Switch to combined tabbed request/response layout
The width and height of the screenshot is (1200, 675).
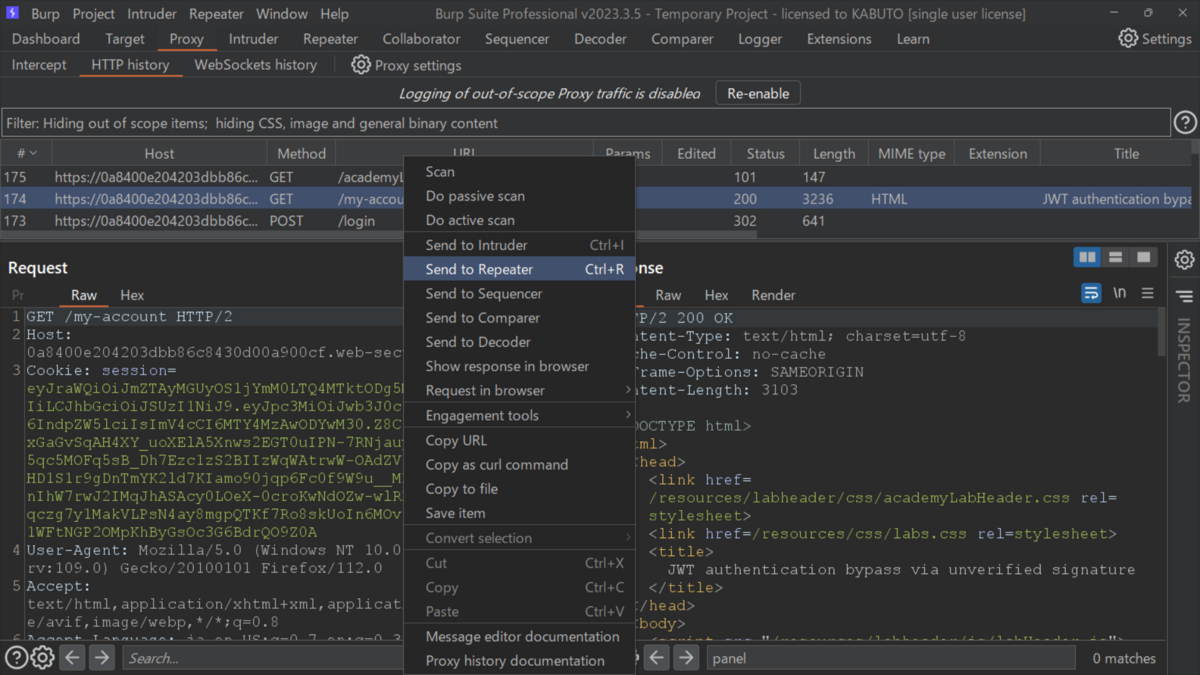point(1143,258)
